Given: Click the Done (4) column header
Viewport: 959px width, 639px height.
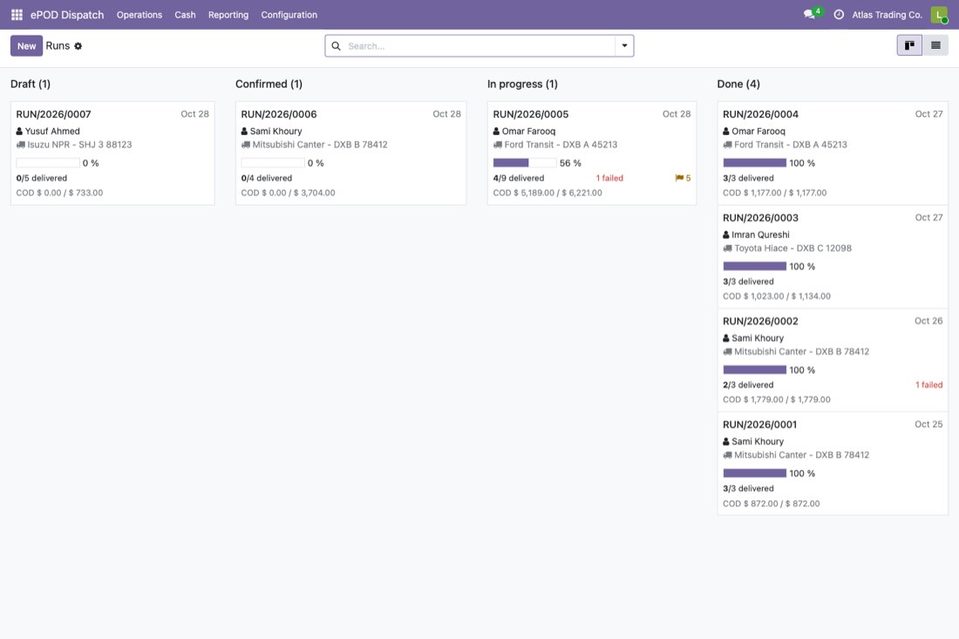Looking at the screenshot, I should tap(739, 84).
